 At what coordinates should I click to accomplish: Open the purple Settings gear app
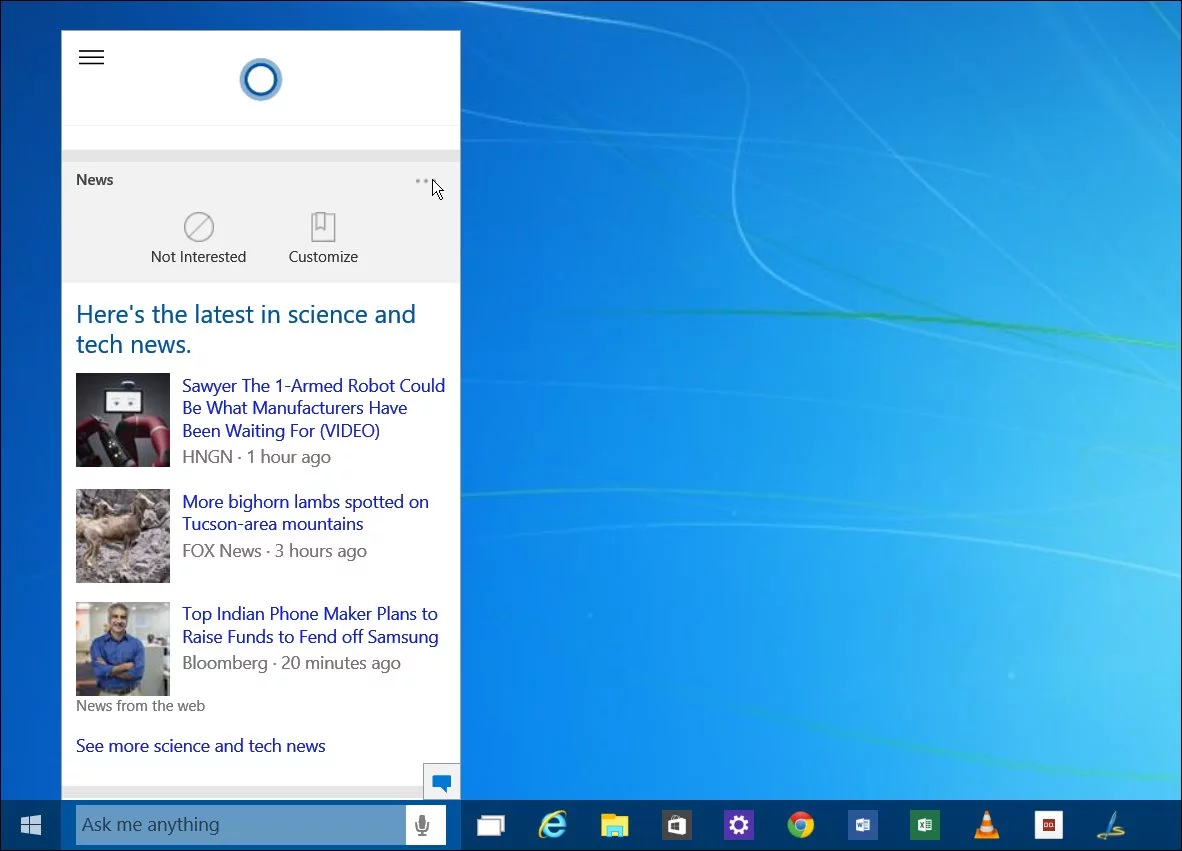(x=739, y=825)
